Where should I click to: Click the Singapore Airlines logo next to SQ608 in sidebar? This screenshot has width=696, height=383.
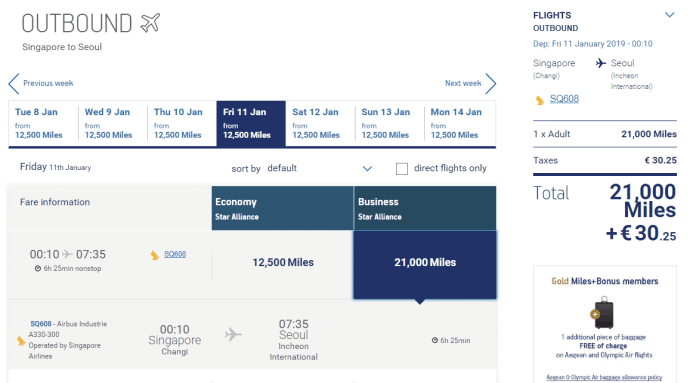[540, 100]
